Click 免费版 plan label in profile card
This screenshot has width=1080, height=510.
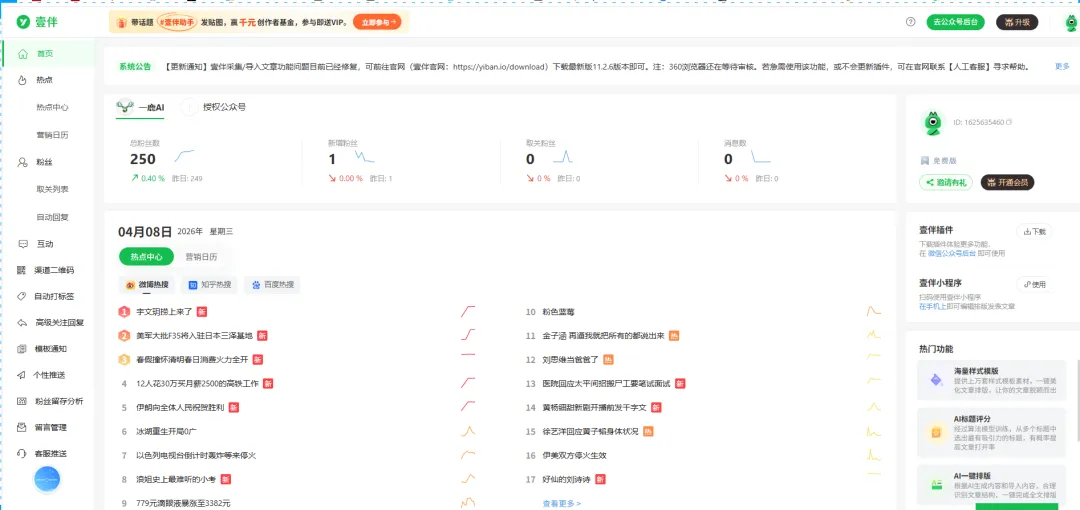tap(945, 161)
